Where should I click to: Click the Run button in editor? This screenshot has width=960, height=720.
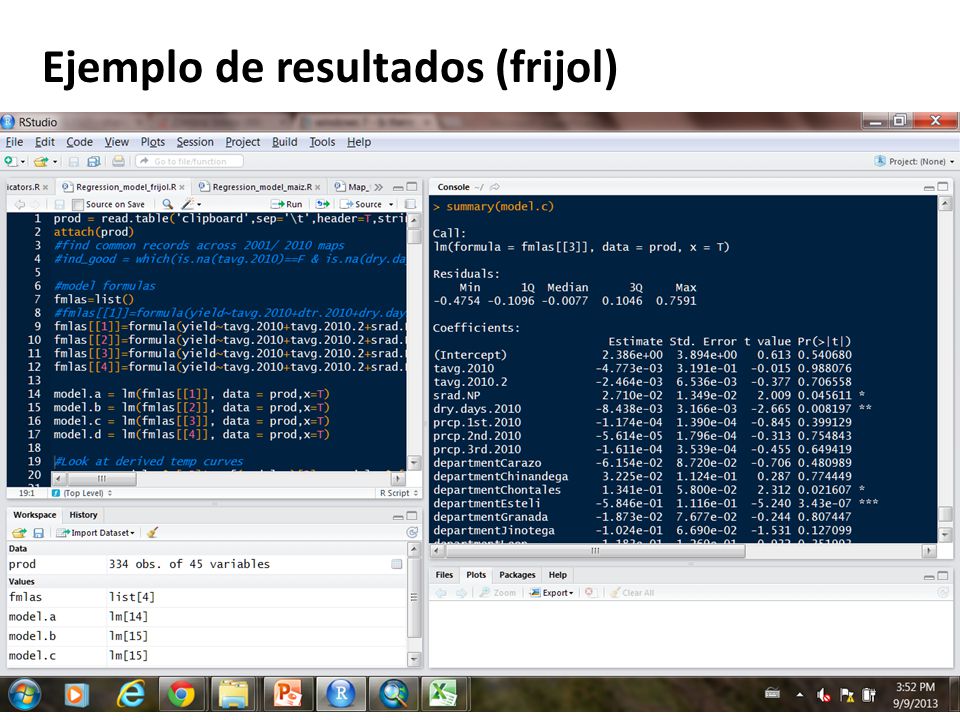287,204
